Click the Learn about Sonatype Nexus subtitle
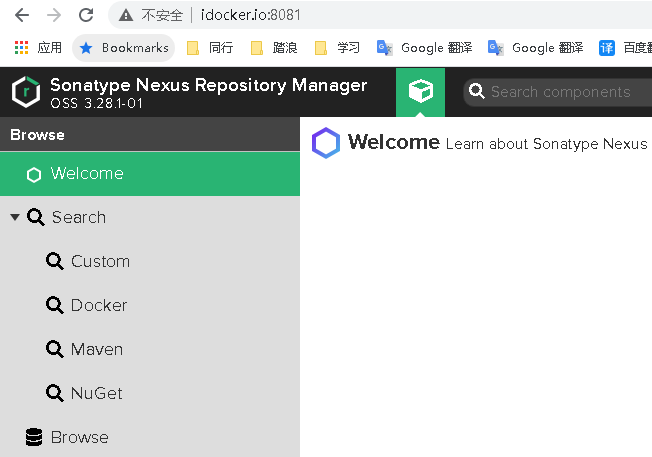652x457 pixels. [546, 144]
